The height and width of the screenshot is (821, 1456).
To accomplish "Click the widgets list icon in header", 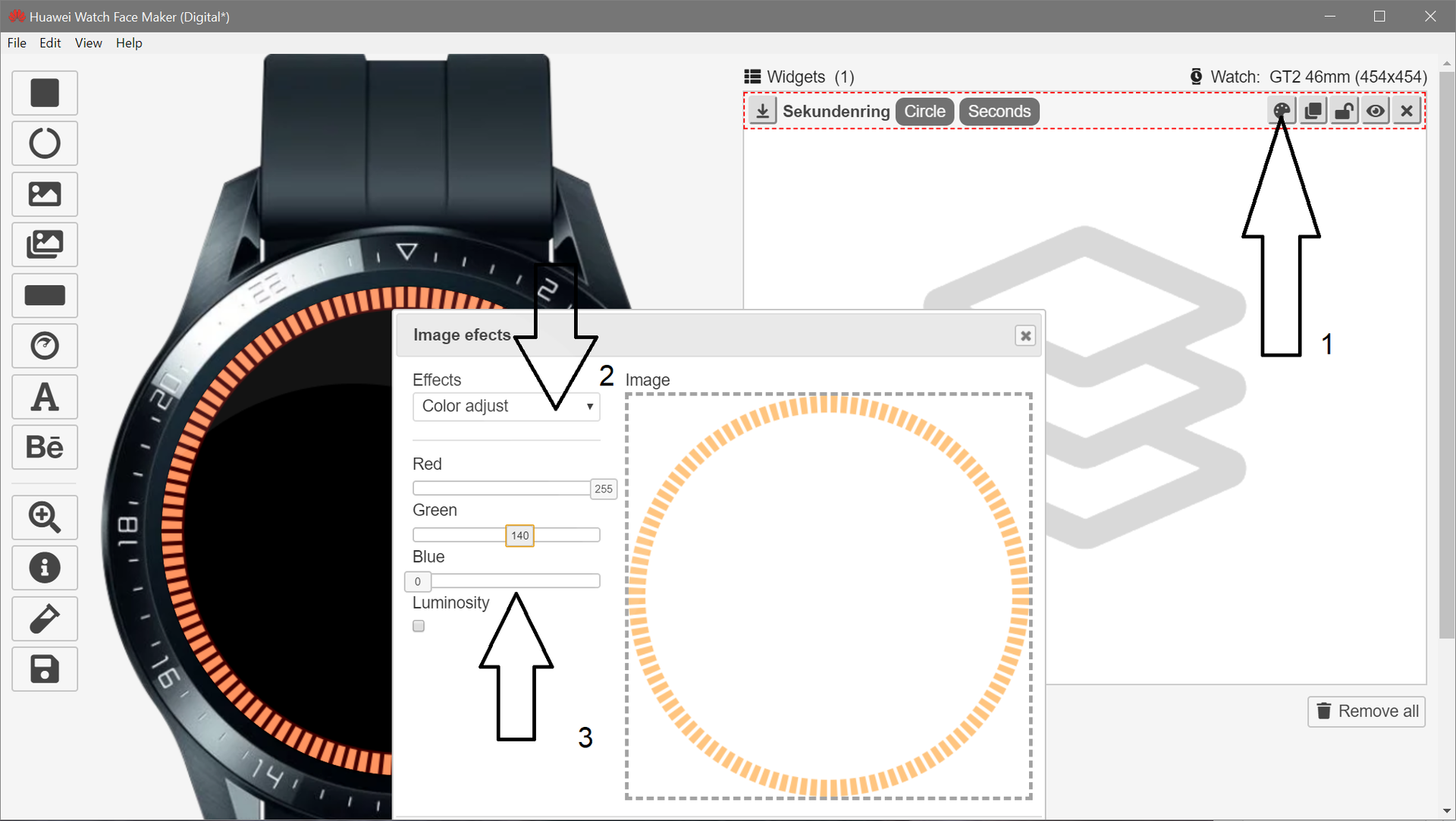I will point(752,77).
